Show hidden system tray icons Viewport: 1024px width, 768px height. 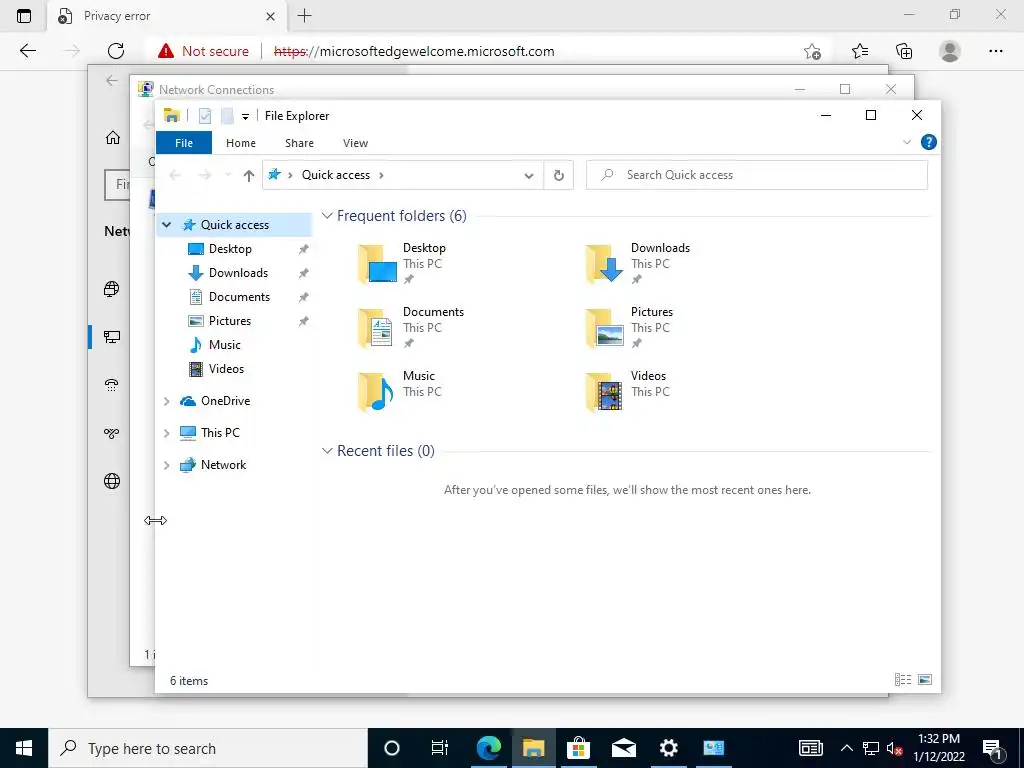click(846, 748)
